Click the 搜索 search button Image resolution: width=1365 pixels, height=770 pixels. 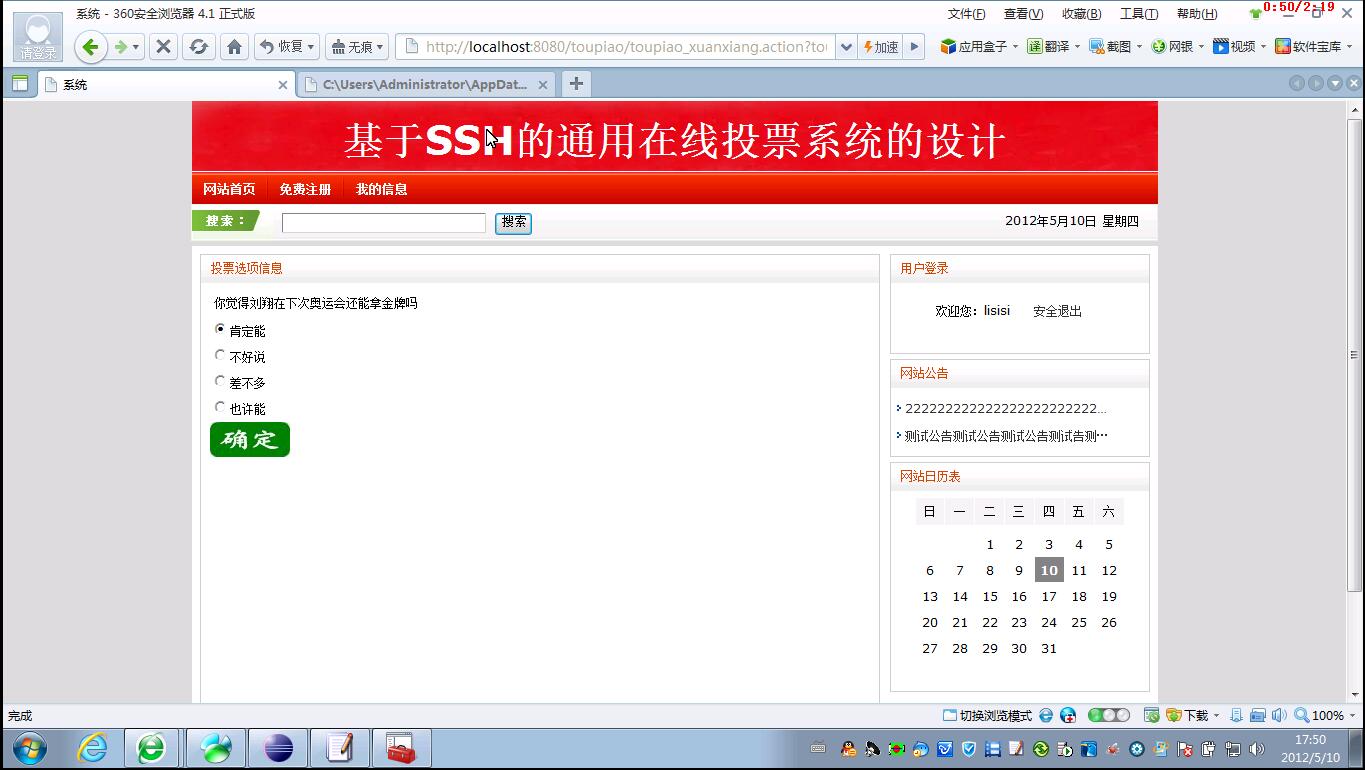pyautogui.click(x=513, y=222)
